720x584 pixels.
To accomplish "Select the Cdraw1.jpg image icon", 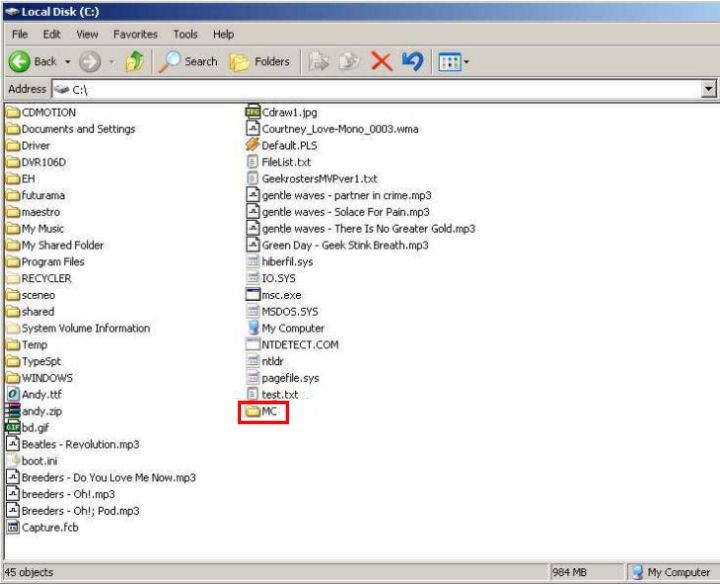I will tap(253, 112).
